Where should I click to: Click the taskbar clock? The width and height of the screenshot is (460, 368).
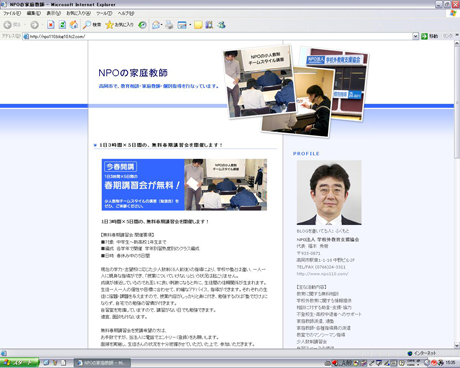pos(450,363)
